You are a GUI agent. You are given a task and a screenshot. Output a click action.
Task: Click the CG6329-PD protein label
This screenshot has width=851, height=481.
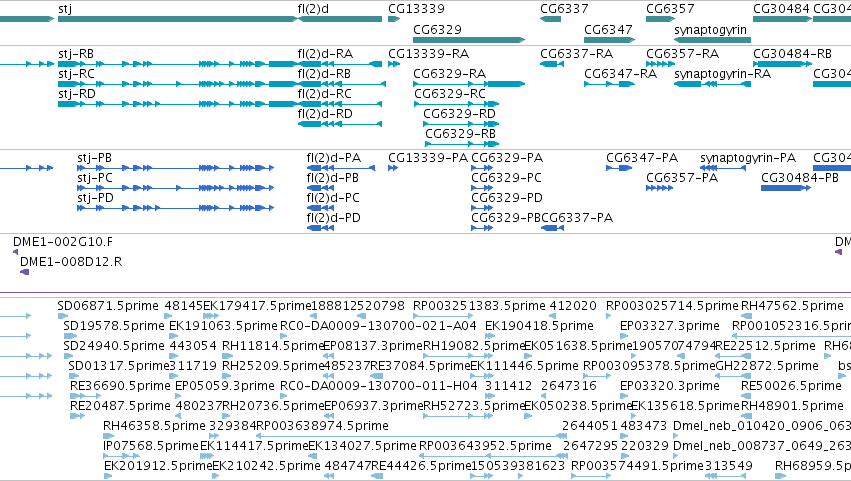coord(507,198)
